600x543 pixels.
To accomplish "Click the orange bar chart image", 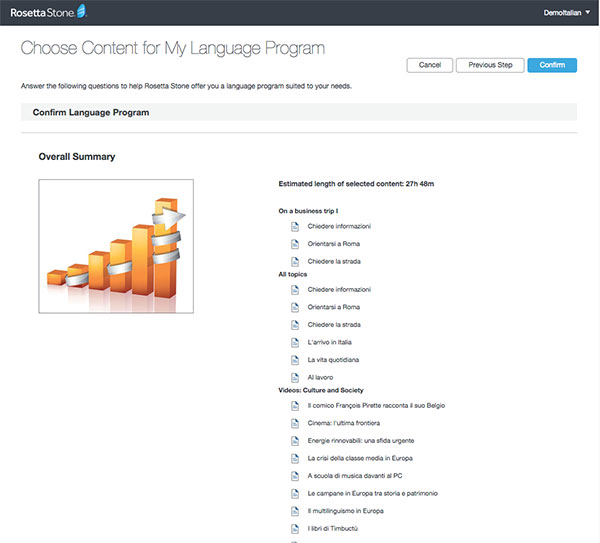I will pyautogui.click(x=115, y=246).
